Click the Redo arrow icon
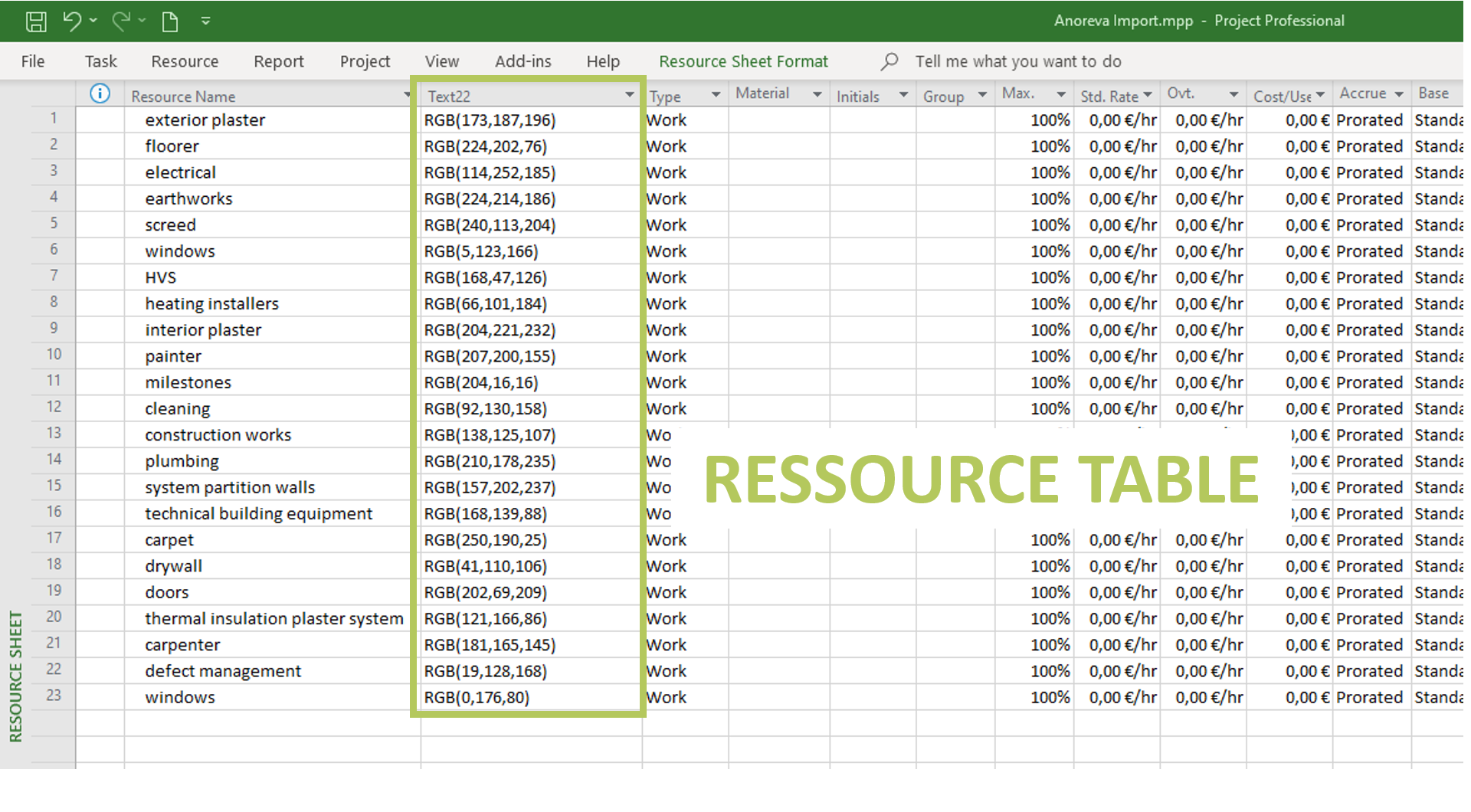Image resolution: width=1471 pixels, height=812 pixels. coord(120,21)
